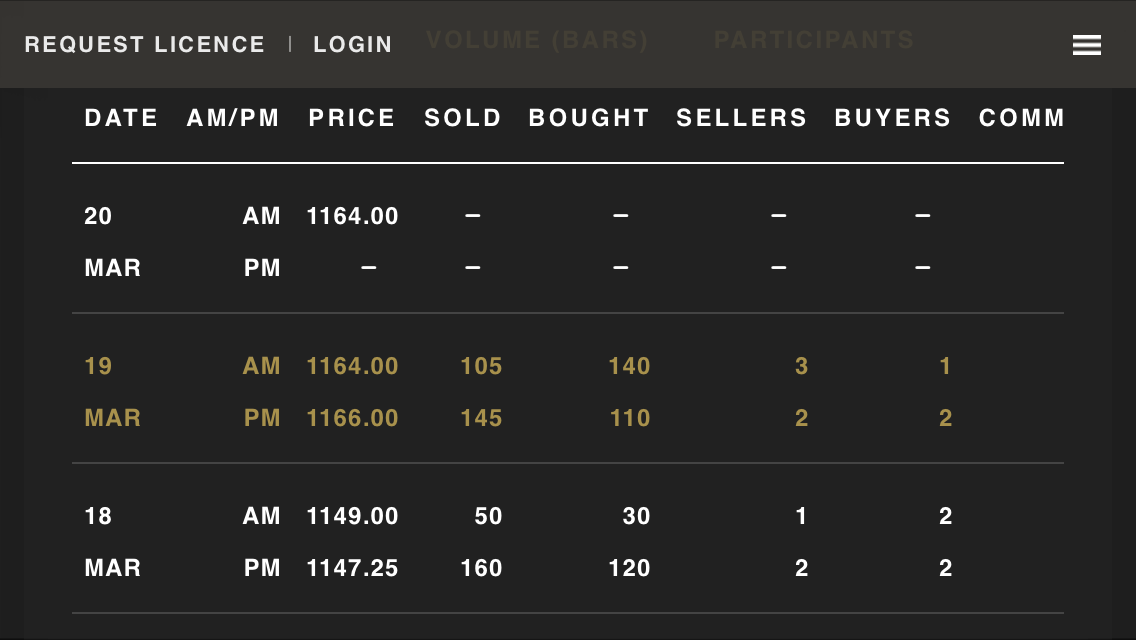
Task: Click the Comm column header
Action: pos(1022,117)
